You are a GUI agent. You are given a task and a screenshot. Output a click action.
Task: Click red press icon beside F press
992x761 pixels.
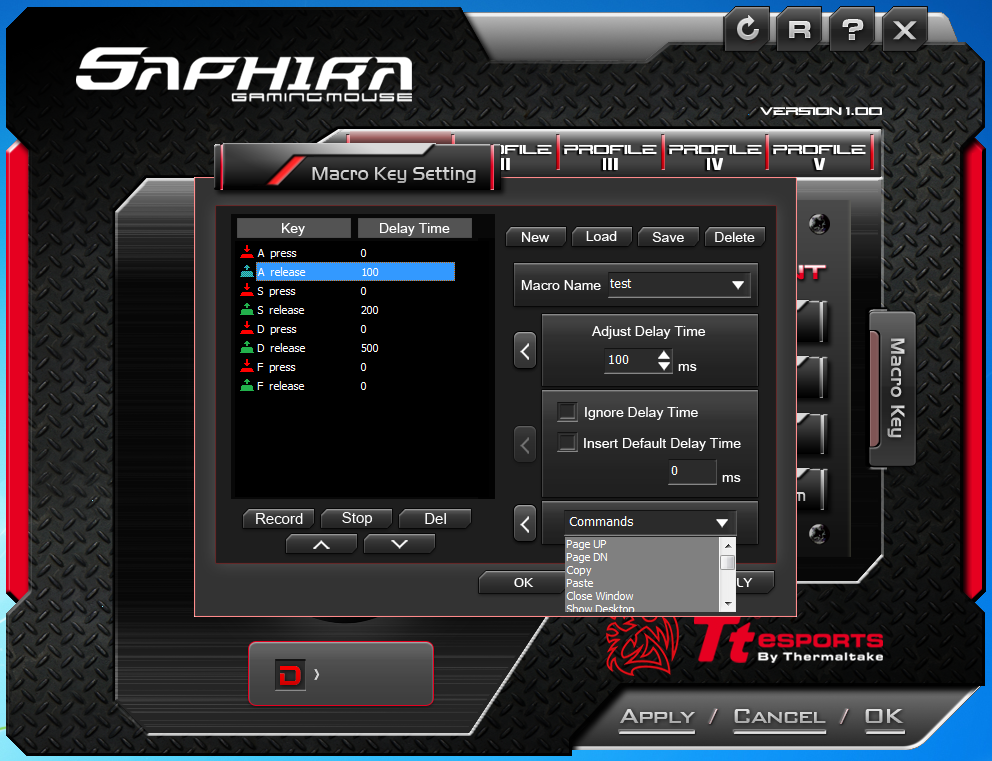point(247,366)
